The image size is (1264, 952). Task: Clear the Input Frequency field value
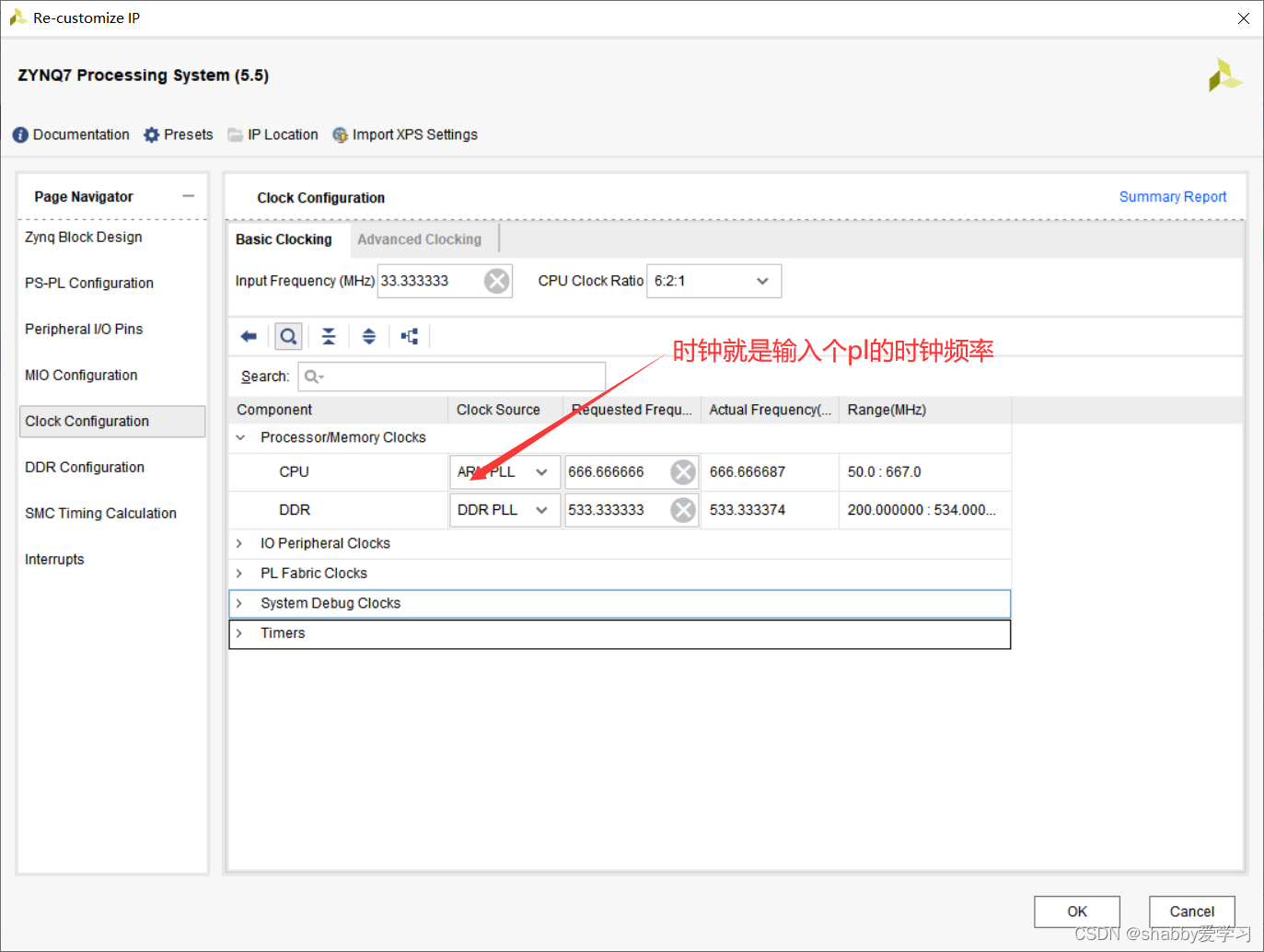tap(497, 281)
